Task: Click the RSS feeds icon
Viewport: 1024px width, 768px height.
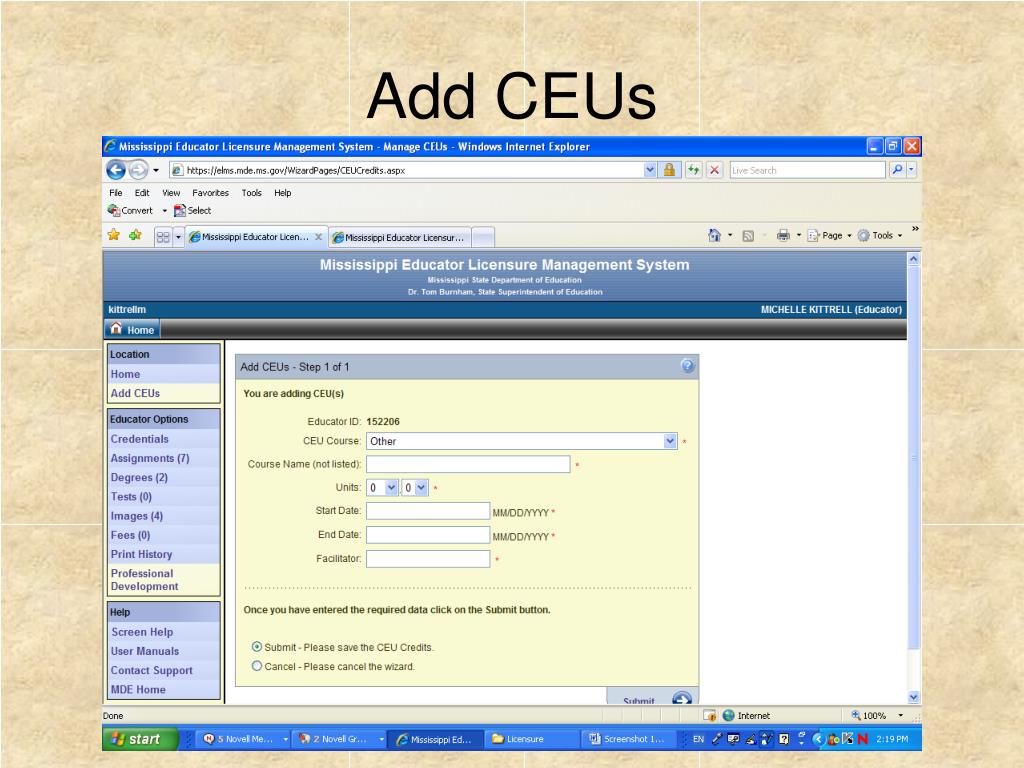Action: coord(748,236)
